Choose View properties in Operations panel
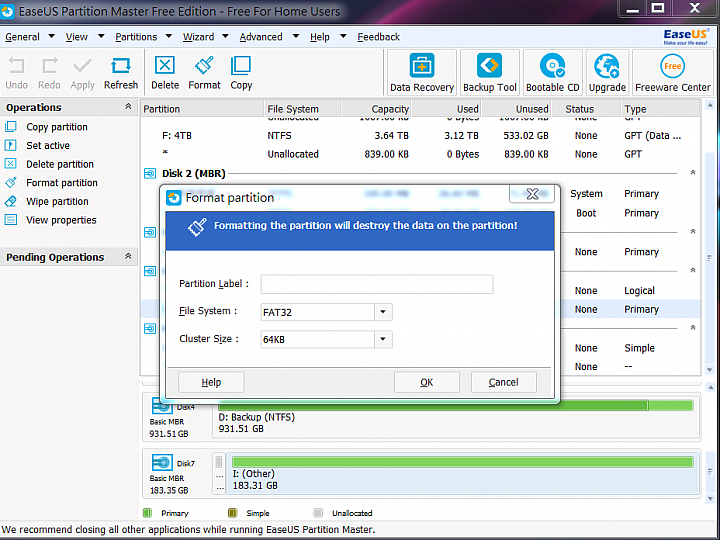This screenshot has width=720, height=540. pyautogui.click(x=61, y=220)
